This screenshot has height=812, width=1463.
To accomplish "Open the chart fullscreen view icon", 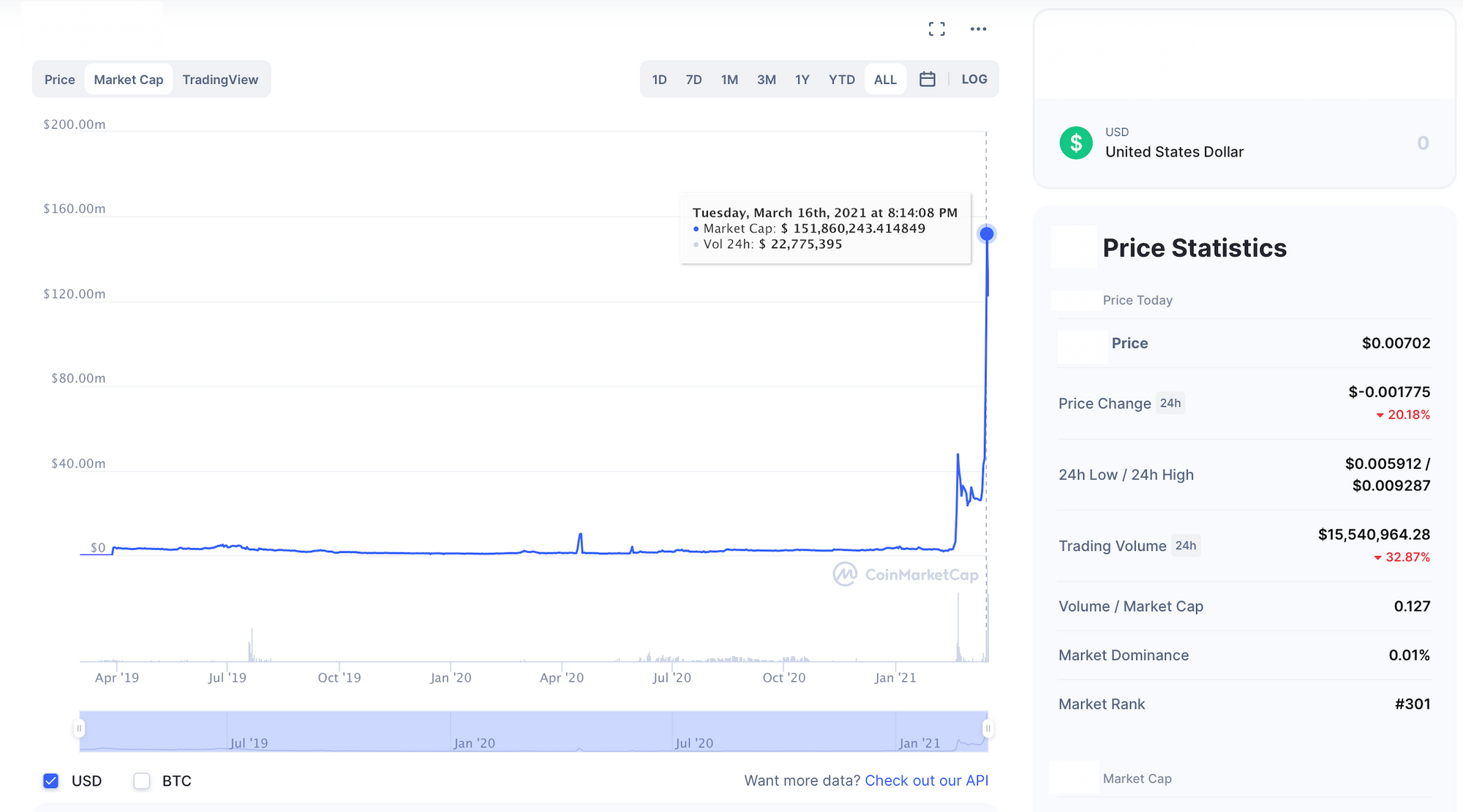I will pyautogui.click(x=936, y=29).
